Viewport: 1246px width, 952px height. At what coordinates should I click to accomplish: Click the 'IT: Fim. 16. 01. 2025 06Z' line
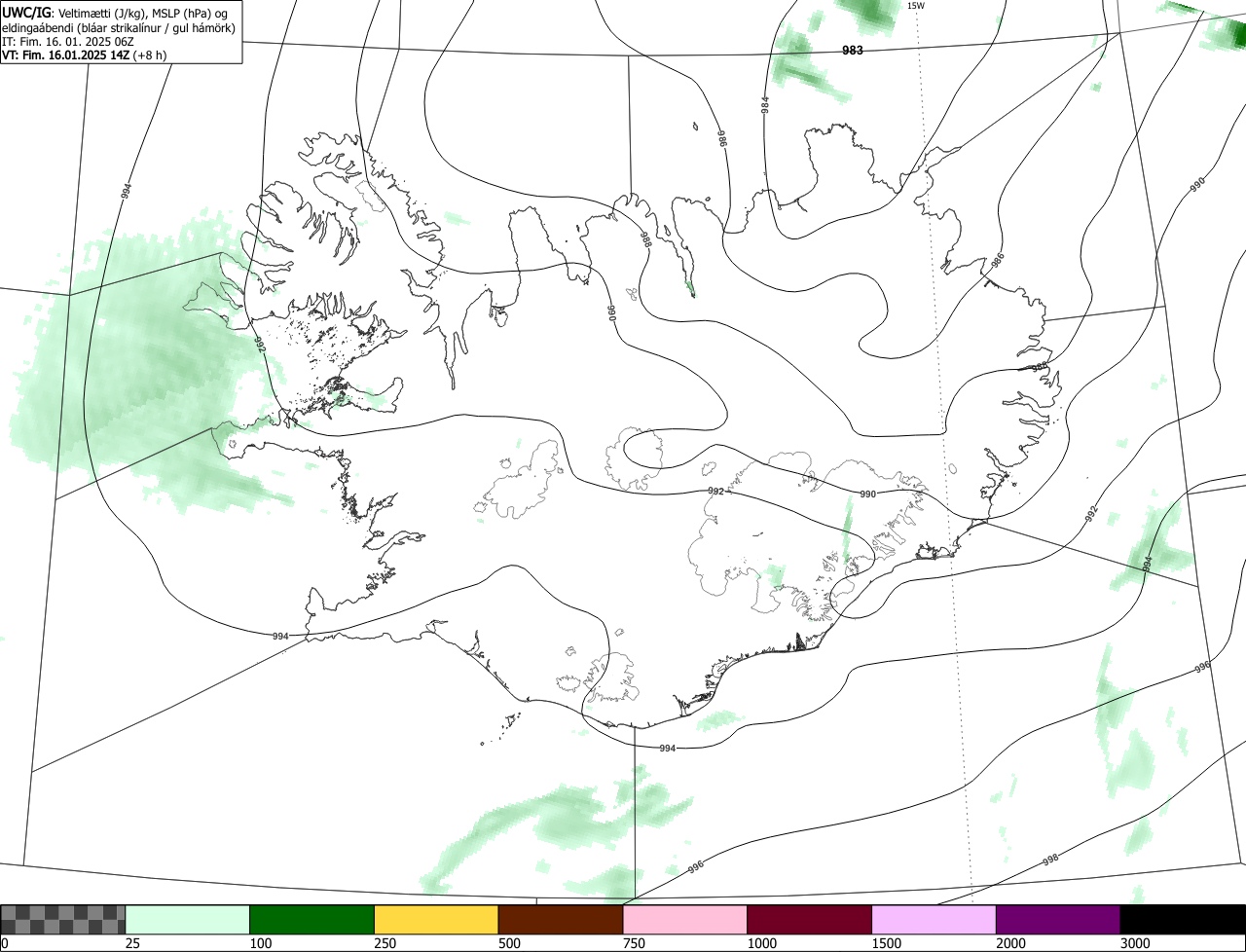tap(68, 41)
